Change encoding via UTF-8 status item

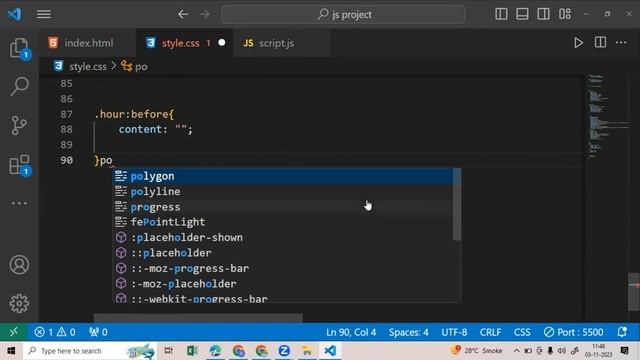coord(454,332)
